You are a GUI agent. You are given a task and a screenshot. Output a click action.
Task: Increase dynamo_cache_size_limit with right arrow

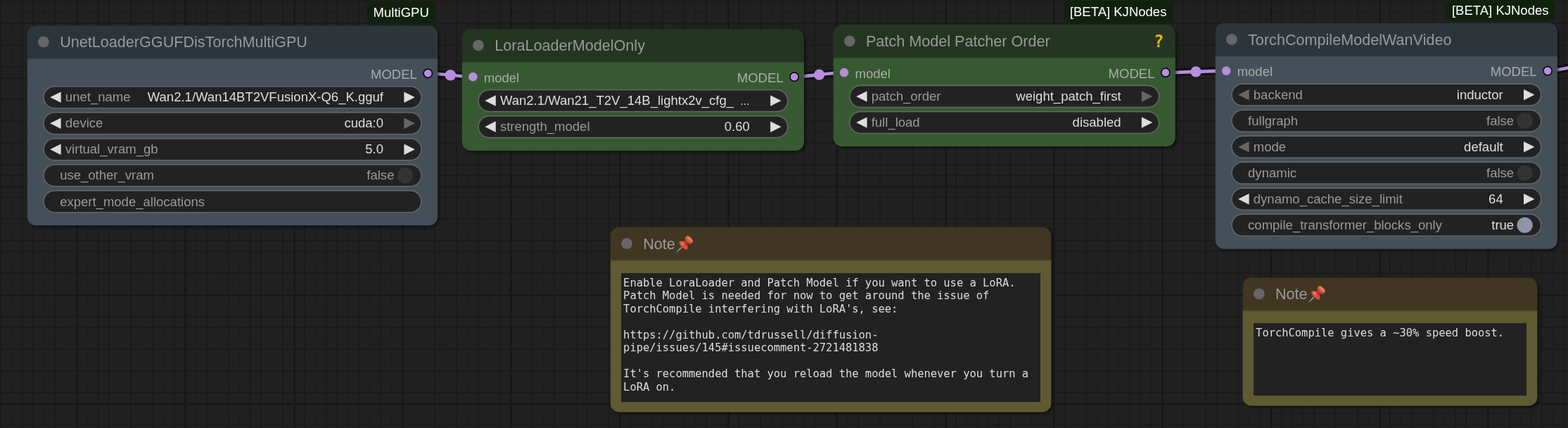tap(1529, 199)
